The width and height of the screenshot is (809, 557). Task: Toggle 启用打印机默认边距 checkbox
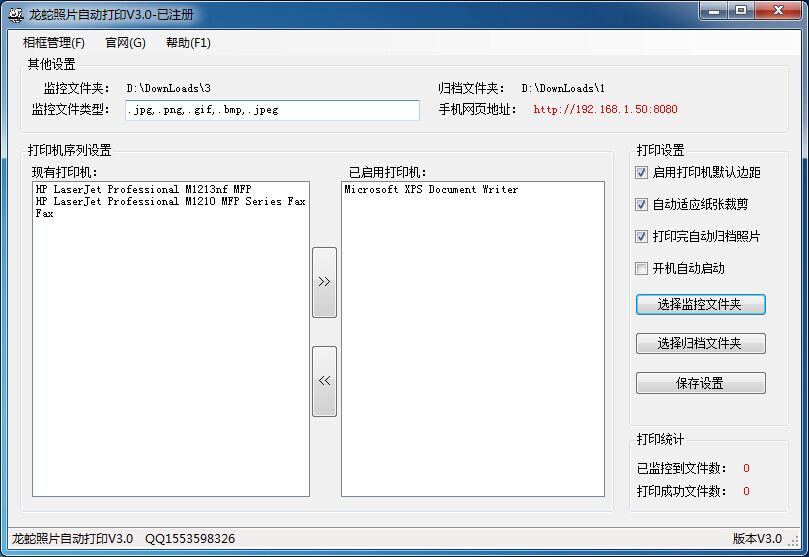point(642,173)
